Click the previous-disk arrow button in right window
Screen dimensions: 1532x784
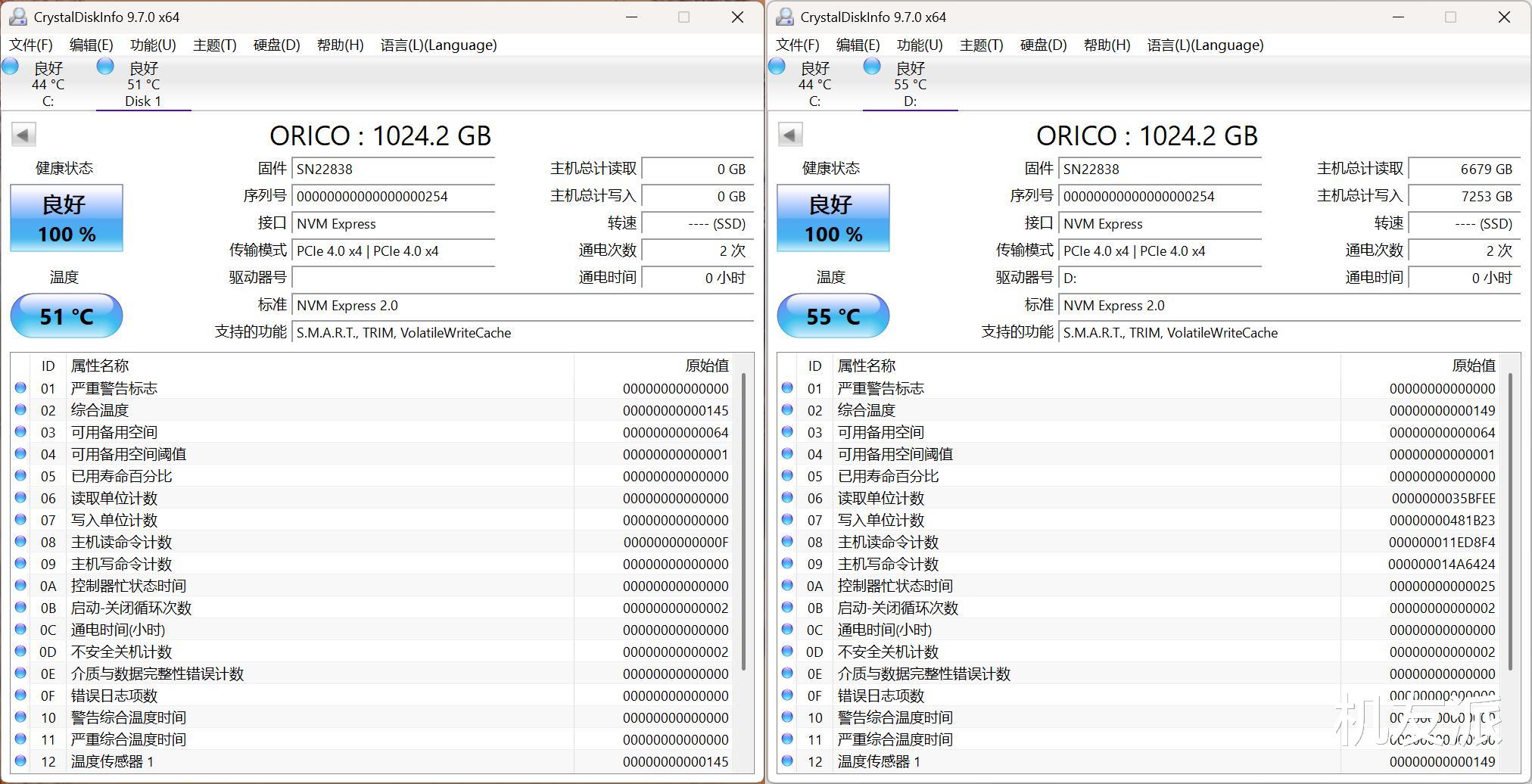click(x=790, y=135)
